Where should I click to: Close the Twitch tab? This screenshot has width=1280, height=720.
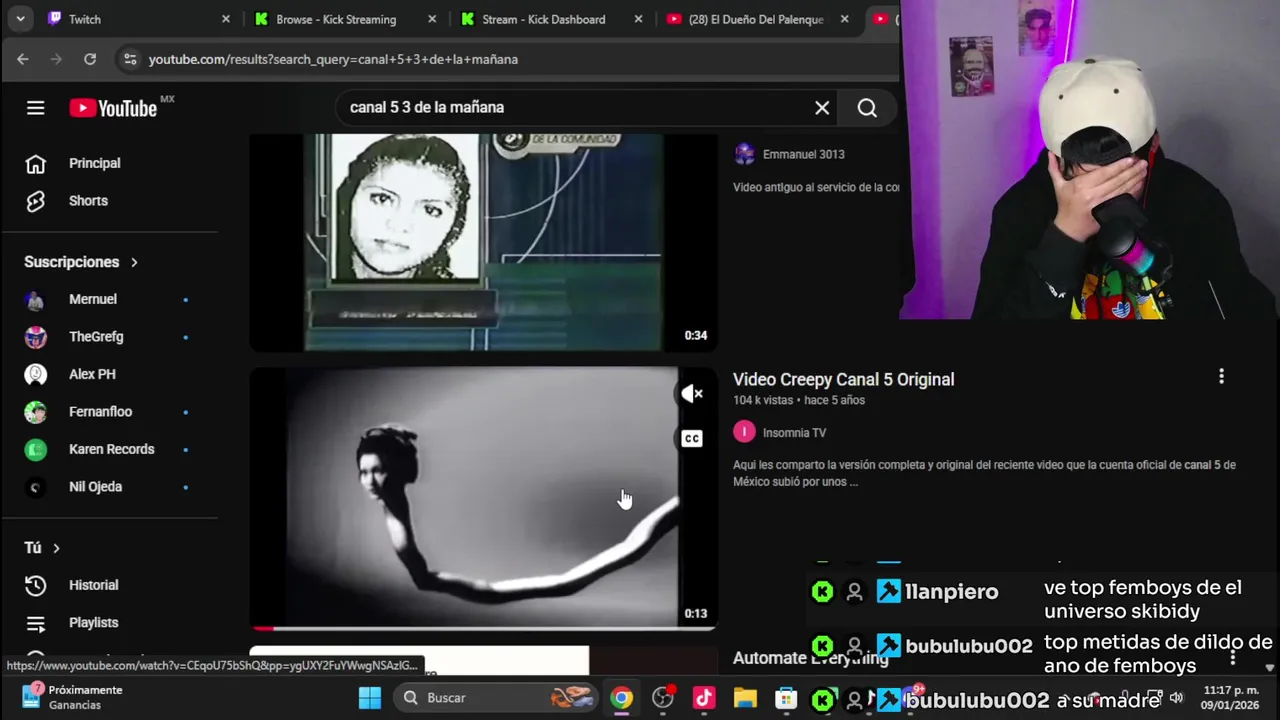point(226,19)
